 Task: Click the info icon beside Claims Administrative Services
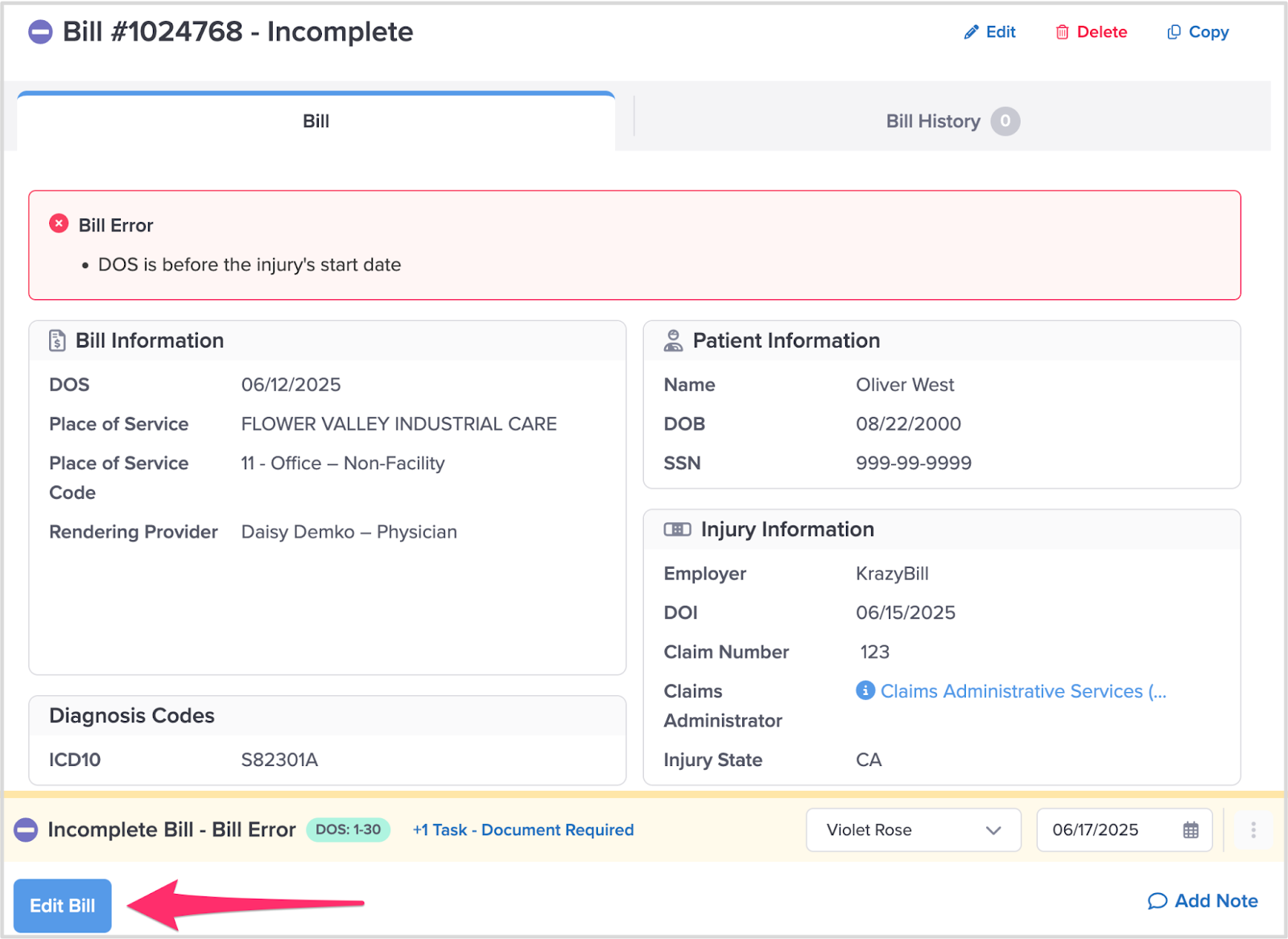(865, 690)
